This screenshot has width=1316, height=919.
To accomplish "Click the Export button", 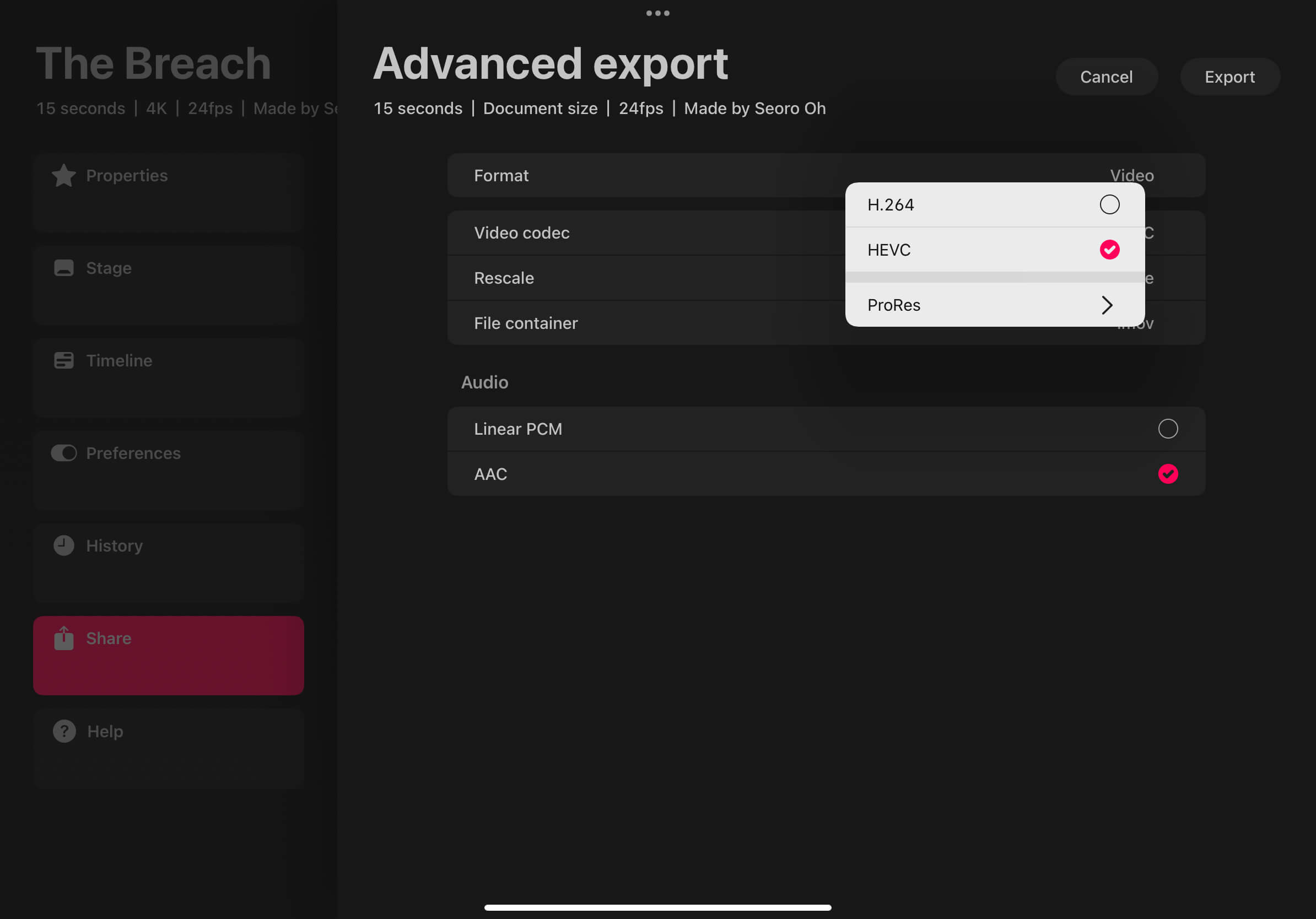I will (1229, 76).
